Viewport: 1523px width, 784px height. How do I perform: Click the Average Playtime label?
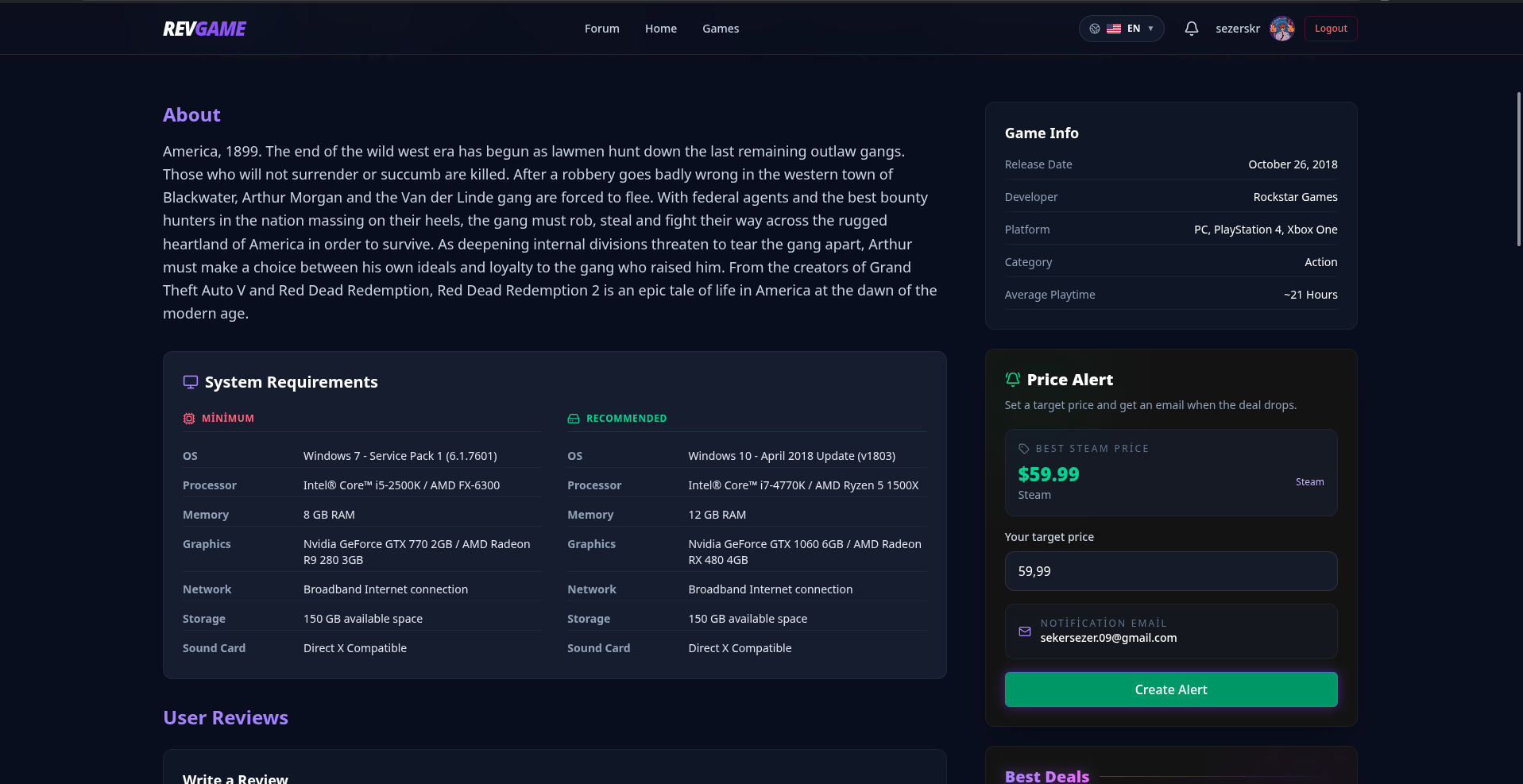point(1049,295)
